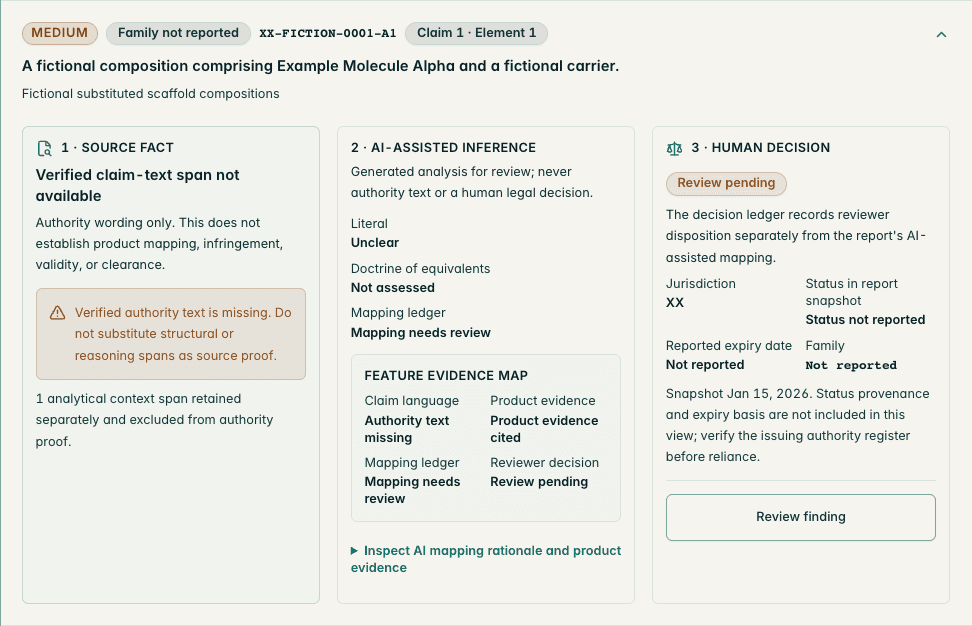The height and width of the screenshot is (626, 972).
Task: Click the Literal value Unclear
Action: pyautogui.click(x=375, y=243)
